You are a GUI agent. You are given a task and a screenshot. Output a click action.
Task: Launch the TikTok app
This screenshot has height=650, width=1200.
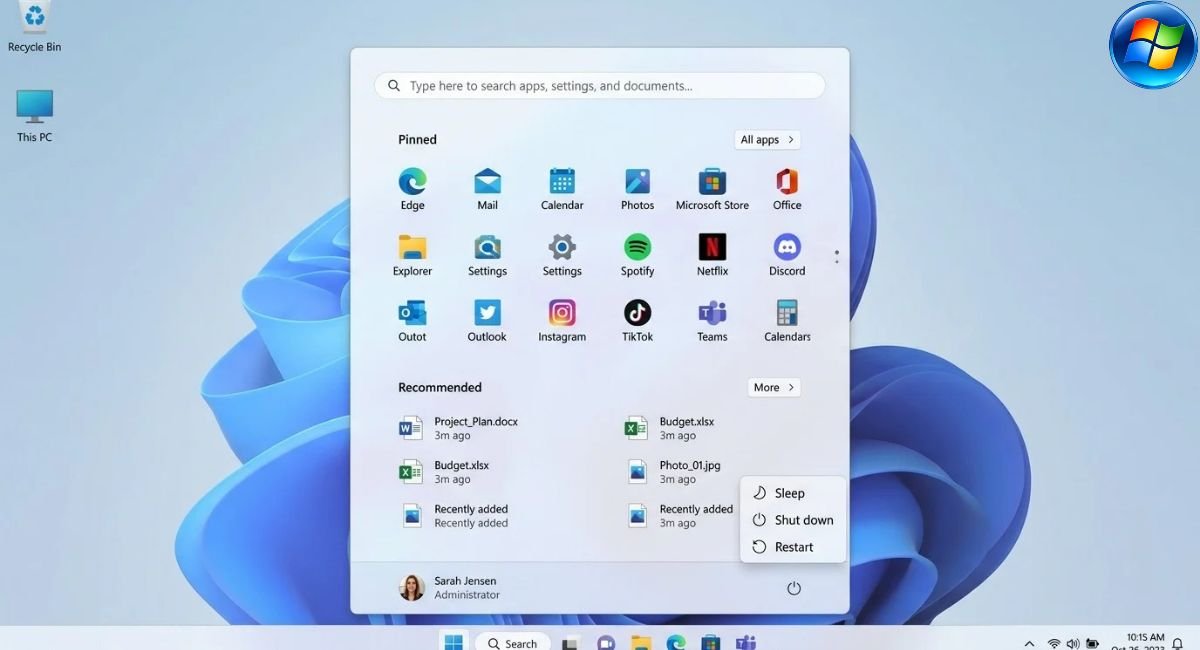(637, 321)
